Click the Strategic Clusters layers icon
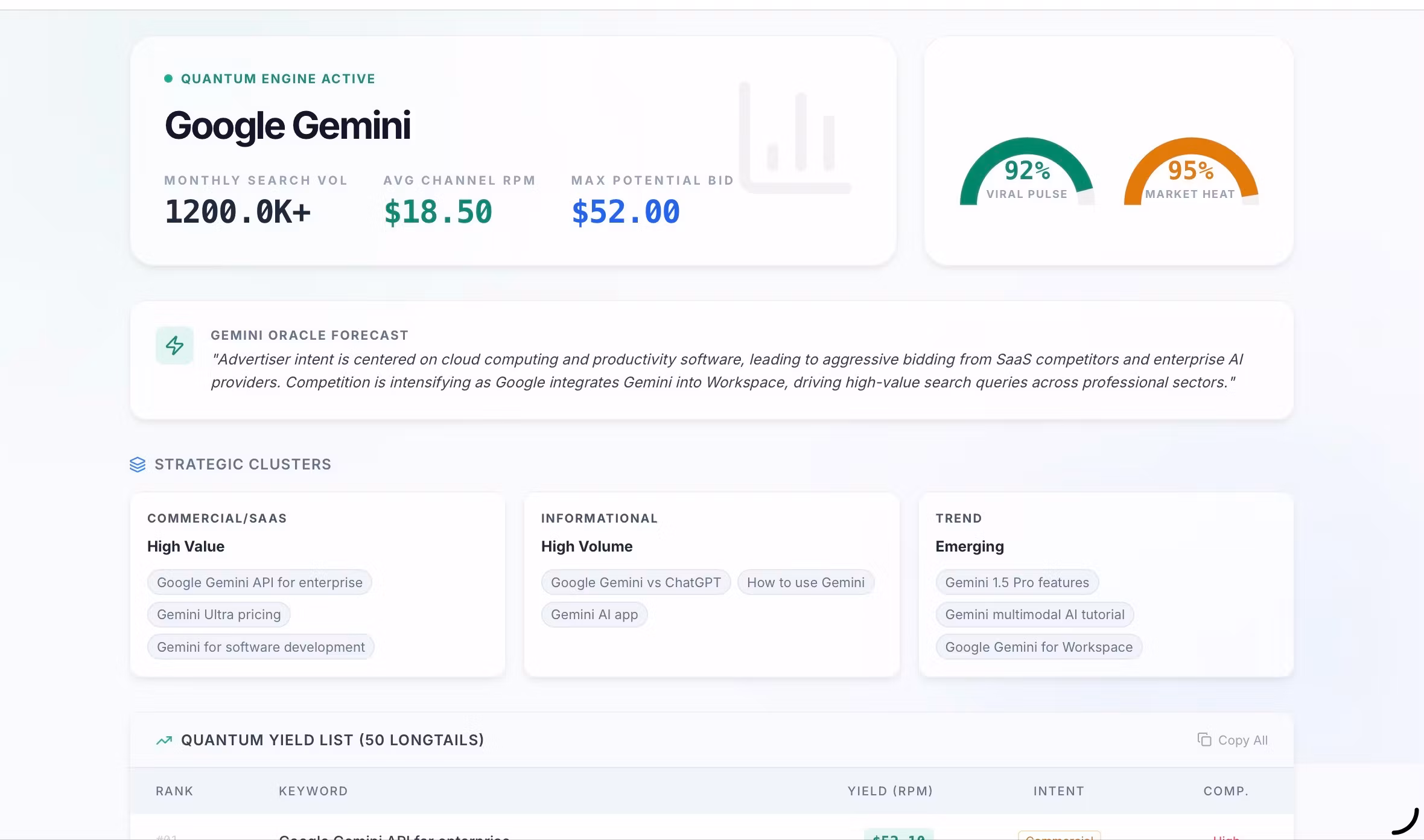 pyautogui.click(x=138, y=464)
